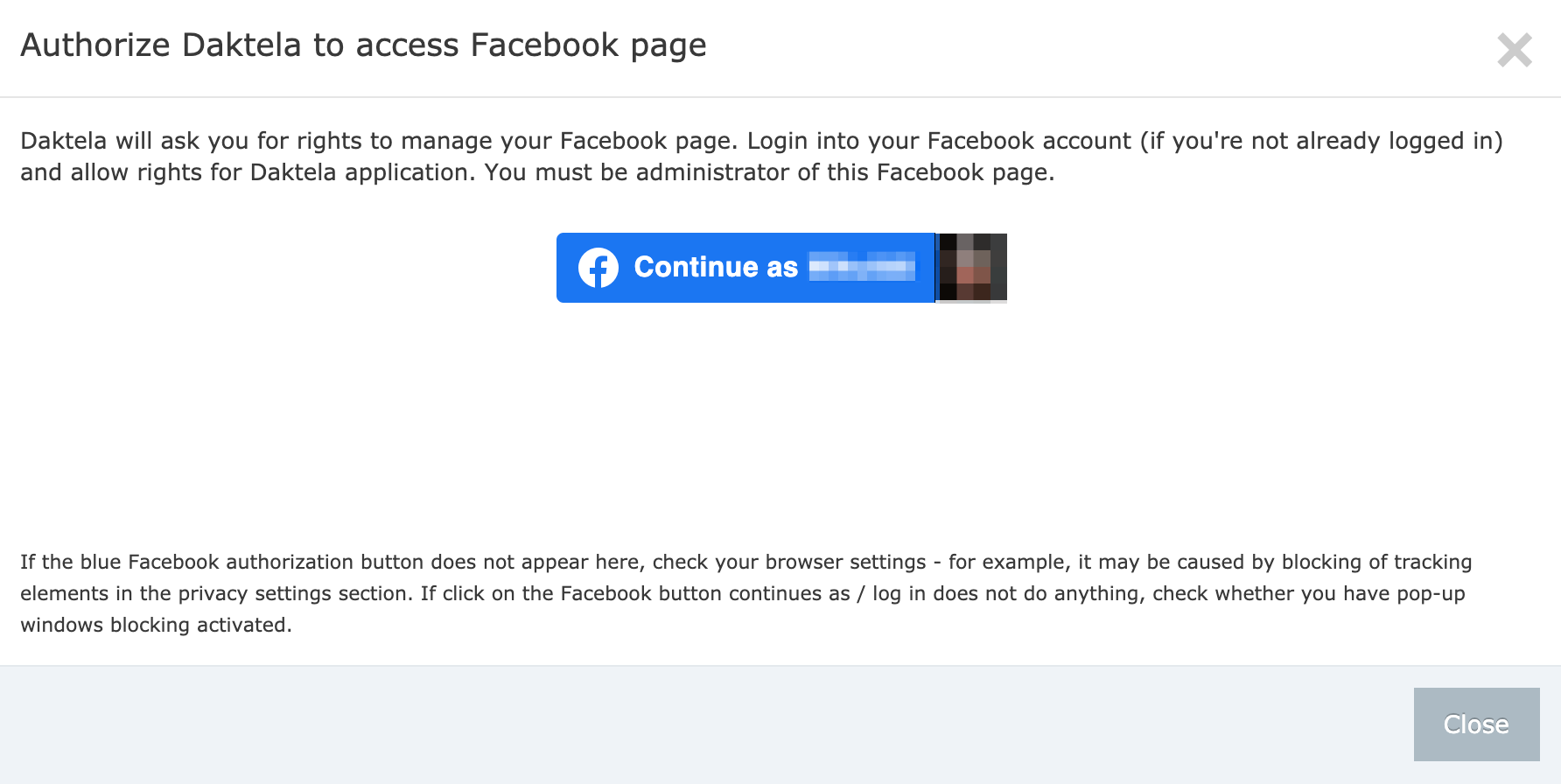The image size is (1561, 784).
Task: Click the gray dismiss cross icon
Action: coord(1515,50)
